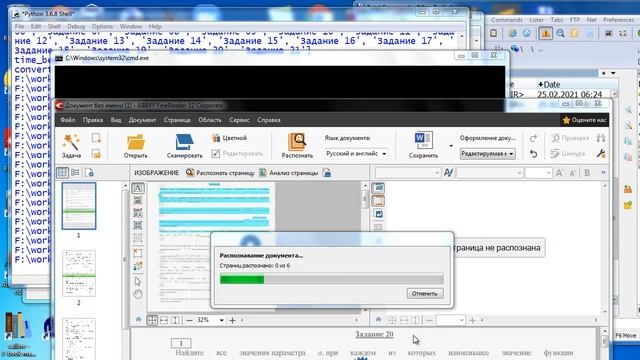The width and height of the screenshot is (640, 360).
Task: Open the Сервис menu
Action: pos(239,120)
